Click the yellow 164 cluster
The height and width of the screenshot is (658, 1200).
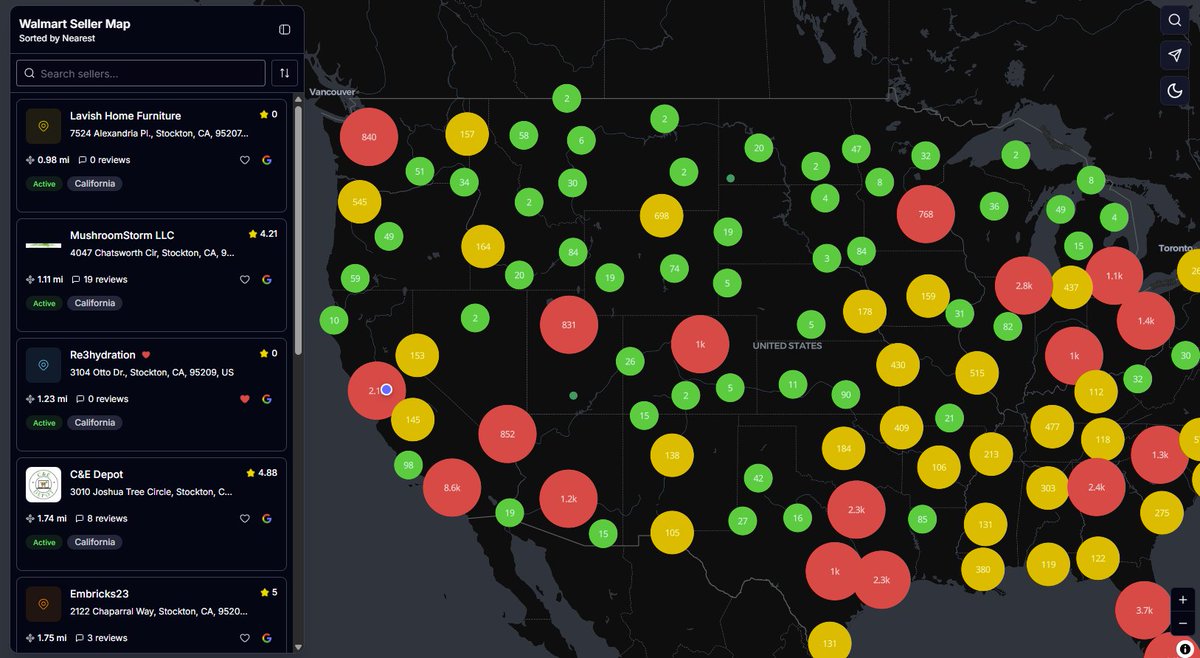(x=483, y=247)
